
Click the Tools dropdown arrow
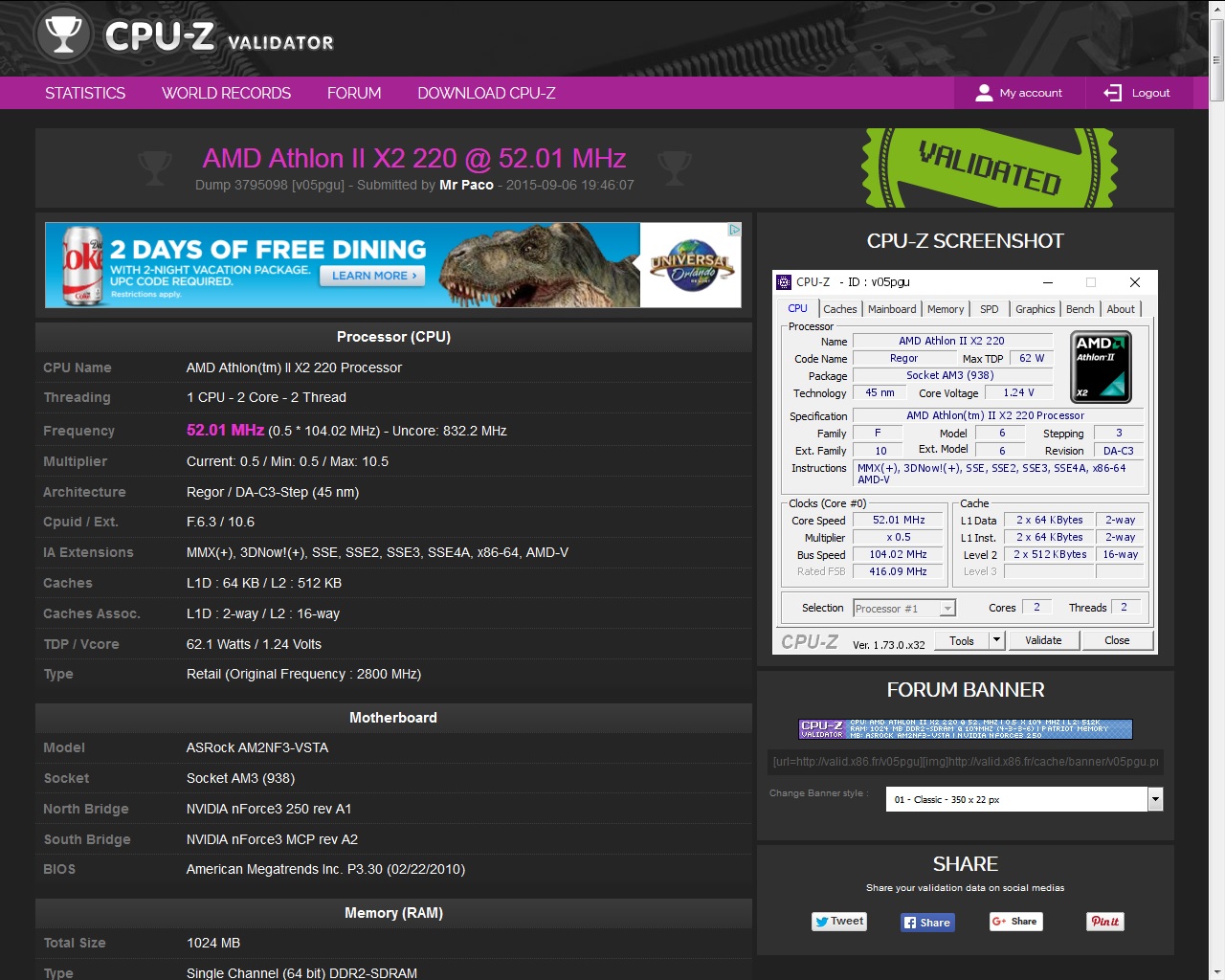coord(996,640)
